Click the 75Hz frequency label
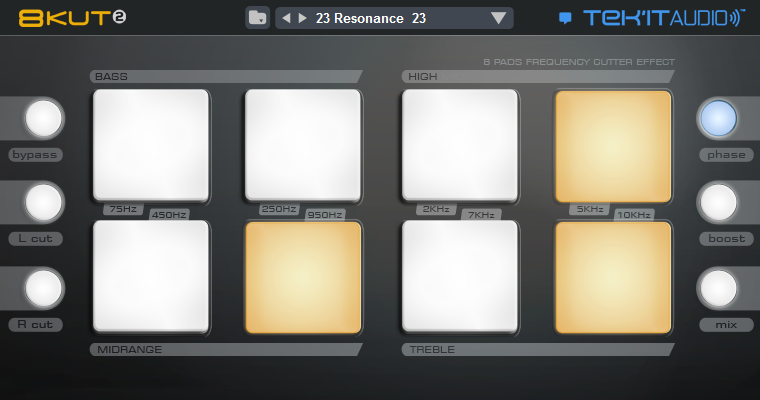760x400 pixels. click(x=123, y=209)
